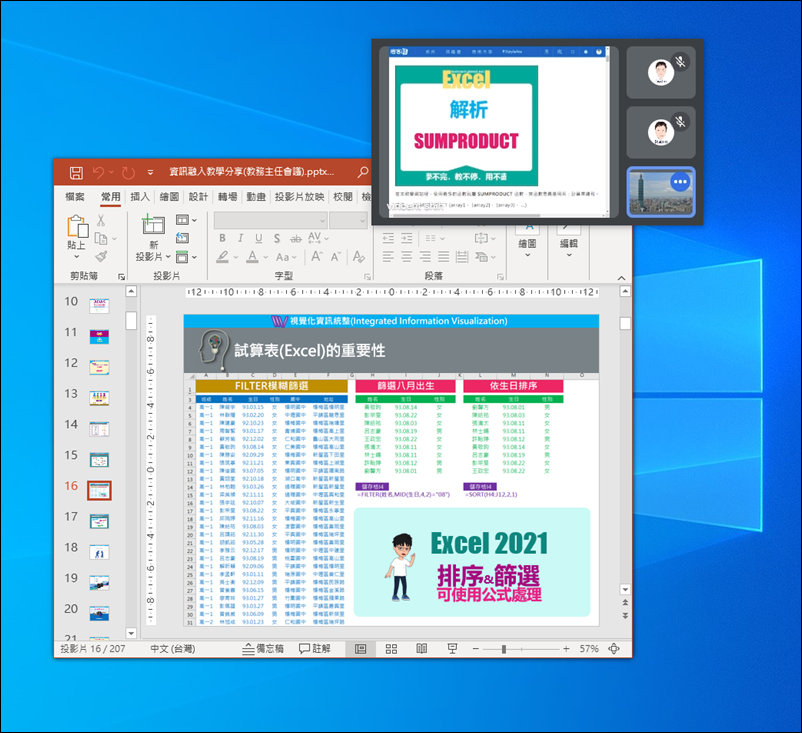802x733 pixels.
Task: Click the 備忘稿 notes button
Action: click(x=263, y=649)
